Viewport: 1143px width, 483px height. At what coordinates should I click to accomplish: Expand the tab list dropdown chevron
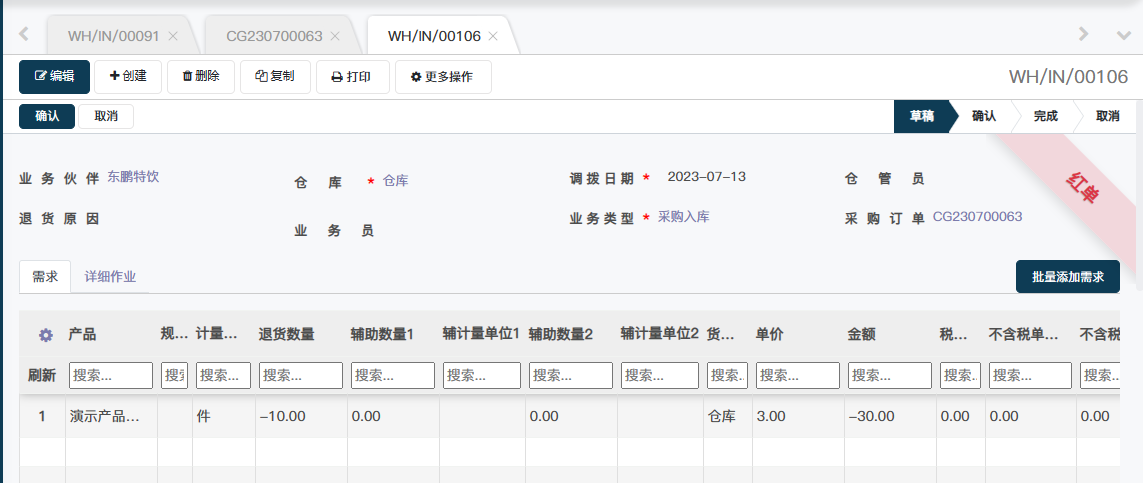click(1123, 35)
